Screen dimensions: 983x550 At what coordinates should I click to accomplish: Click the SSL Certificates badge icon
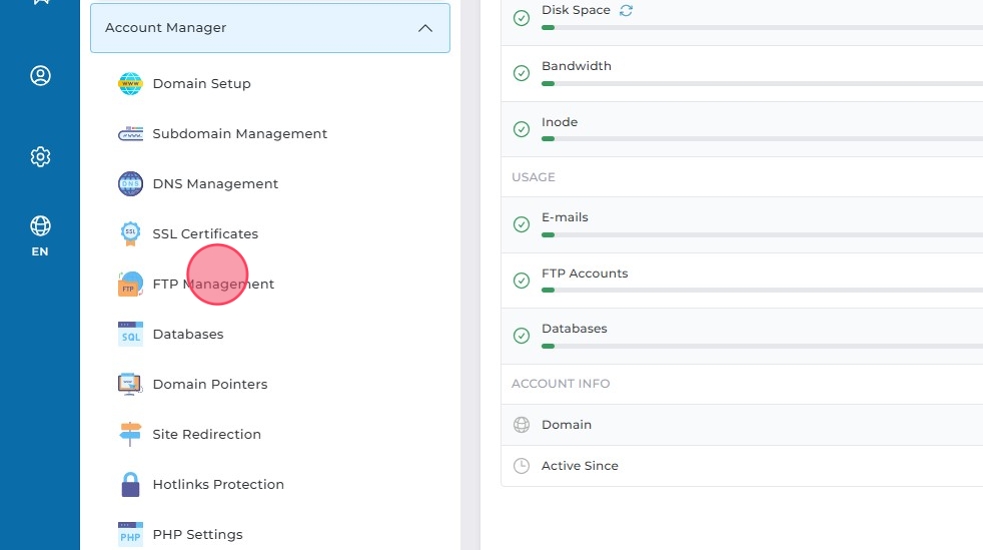pyautogui.click(x=130, y=234)
